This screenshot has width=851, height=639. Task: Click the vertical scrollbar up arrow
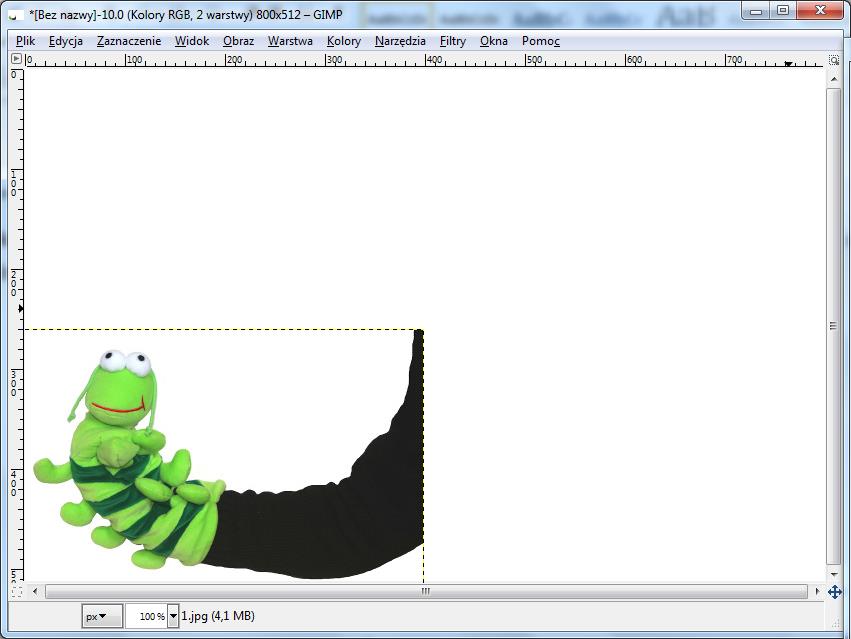(834, 79)
